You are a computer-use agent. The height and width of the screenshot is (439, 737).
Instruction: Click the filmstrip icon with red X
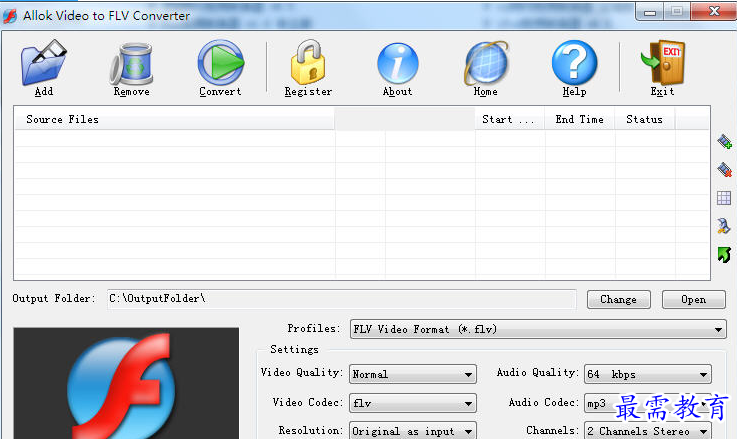tap(724, 170)
